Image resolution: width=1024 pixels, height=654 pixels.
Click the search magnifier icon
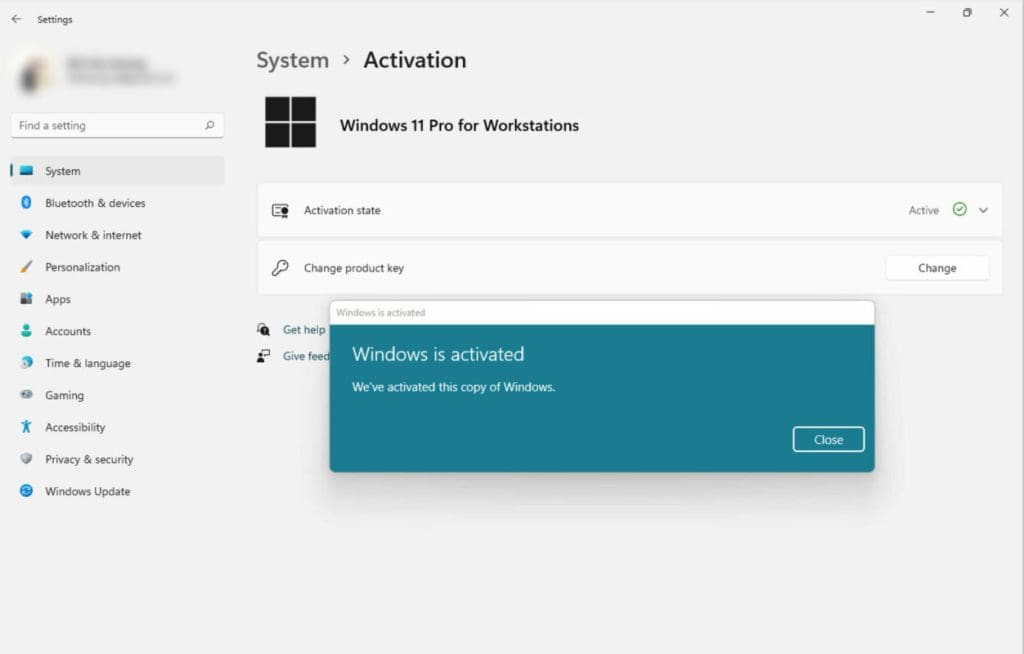(210, 125)
